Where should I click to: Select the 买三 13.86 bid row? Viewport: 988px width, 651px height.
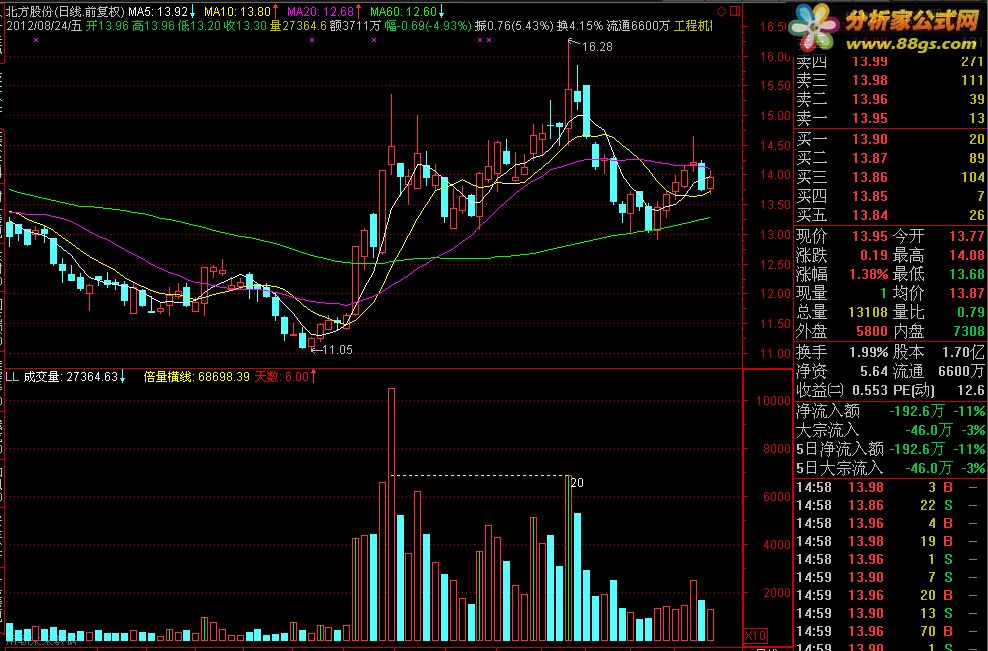[890, 177]
